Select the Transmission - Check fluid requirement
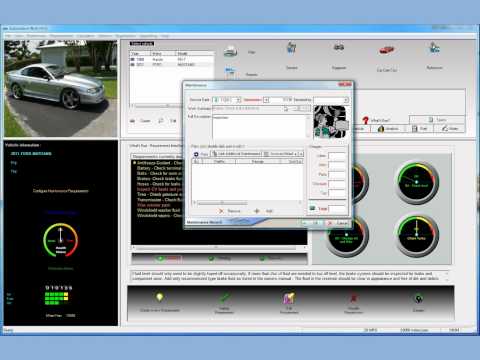 (159, 200)
